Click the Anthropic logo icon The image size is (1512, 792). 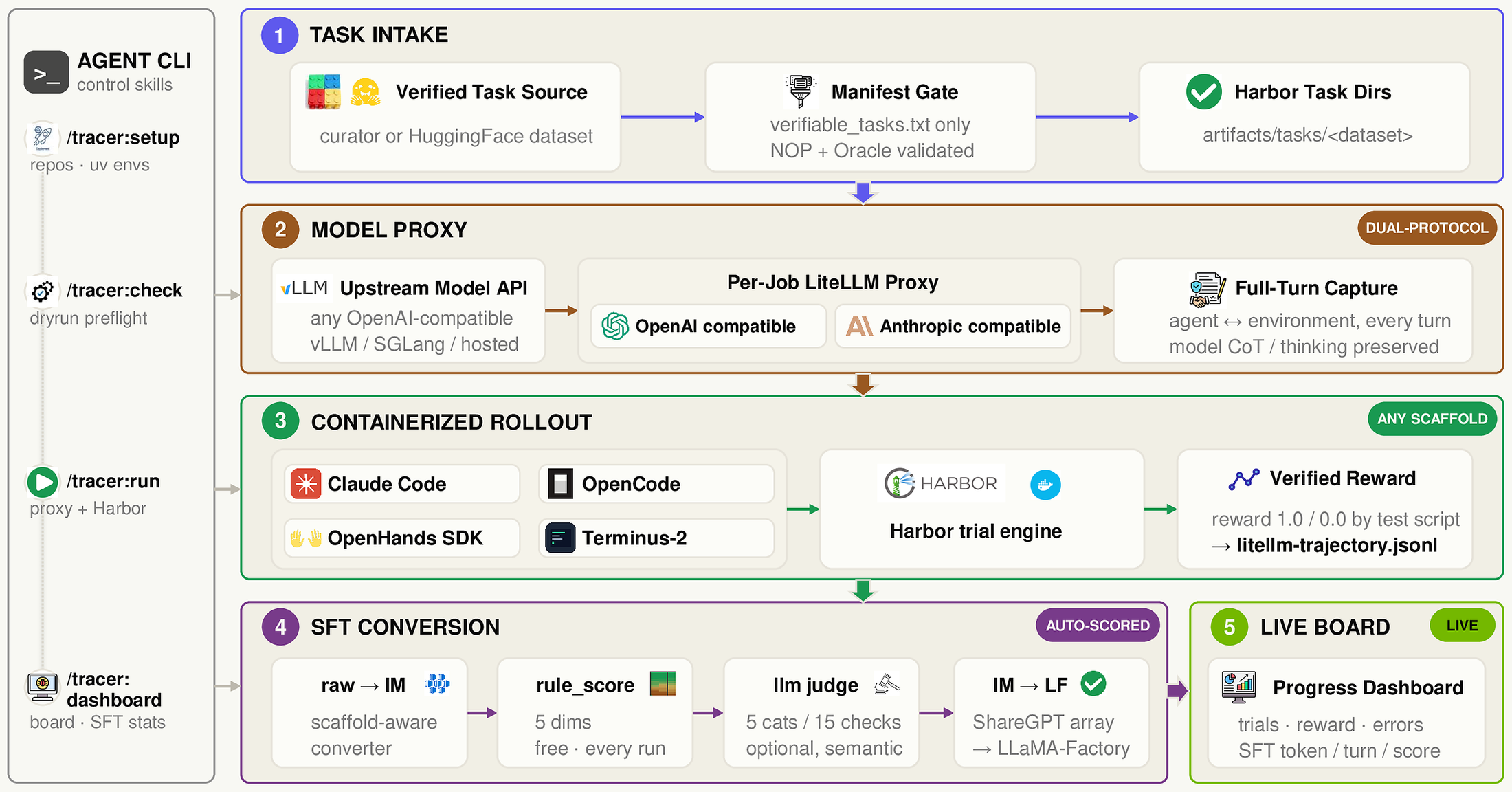click(x=859, y=326)
